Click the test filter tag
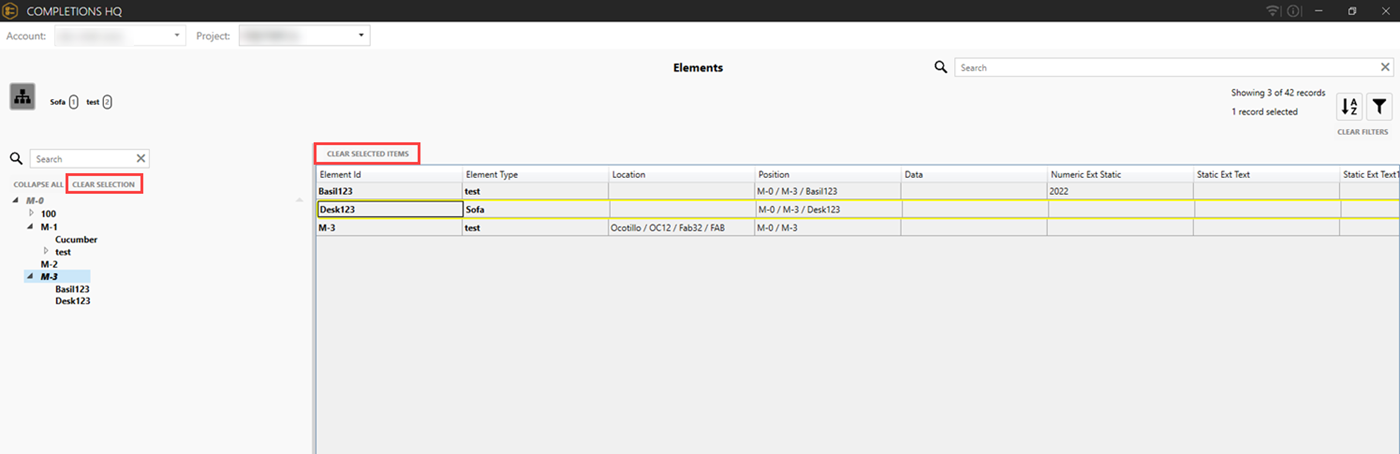The height and width of the screenshot is (454, 1400). pos(99,102)
